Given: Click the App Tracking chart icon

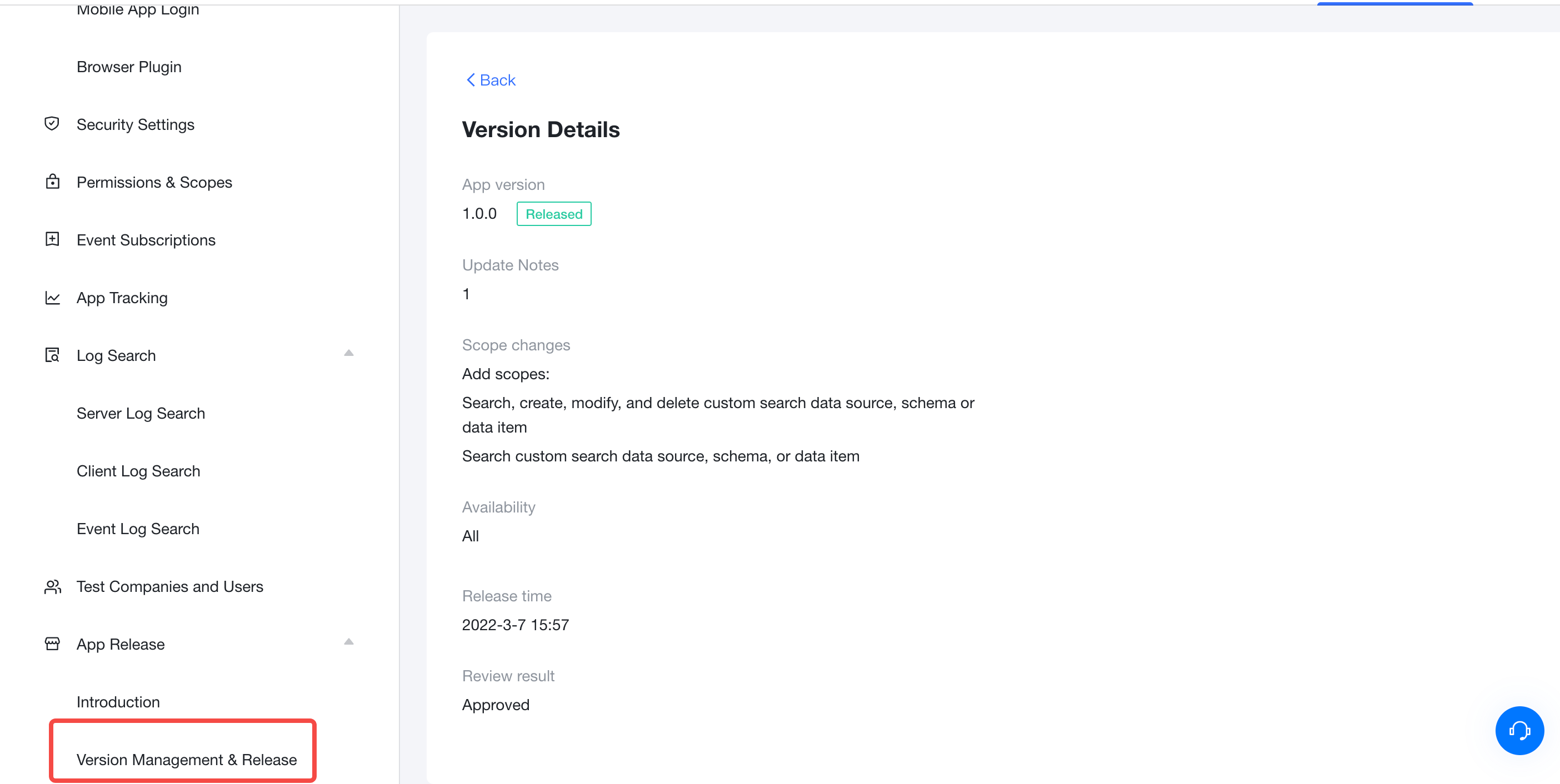Looking at the screenshot, I should 52,297.
